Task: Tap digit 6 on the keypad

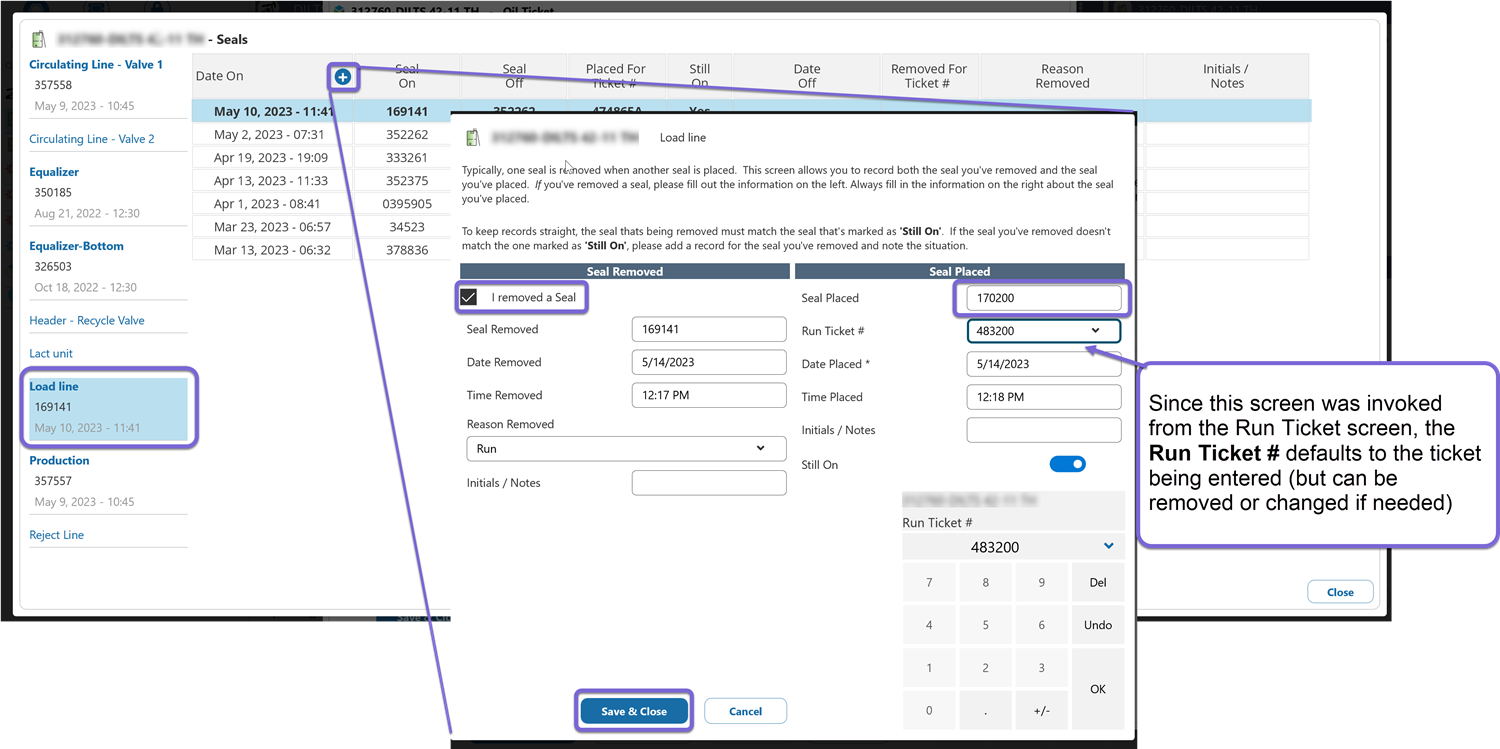Action: 1041,625
